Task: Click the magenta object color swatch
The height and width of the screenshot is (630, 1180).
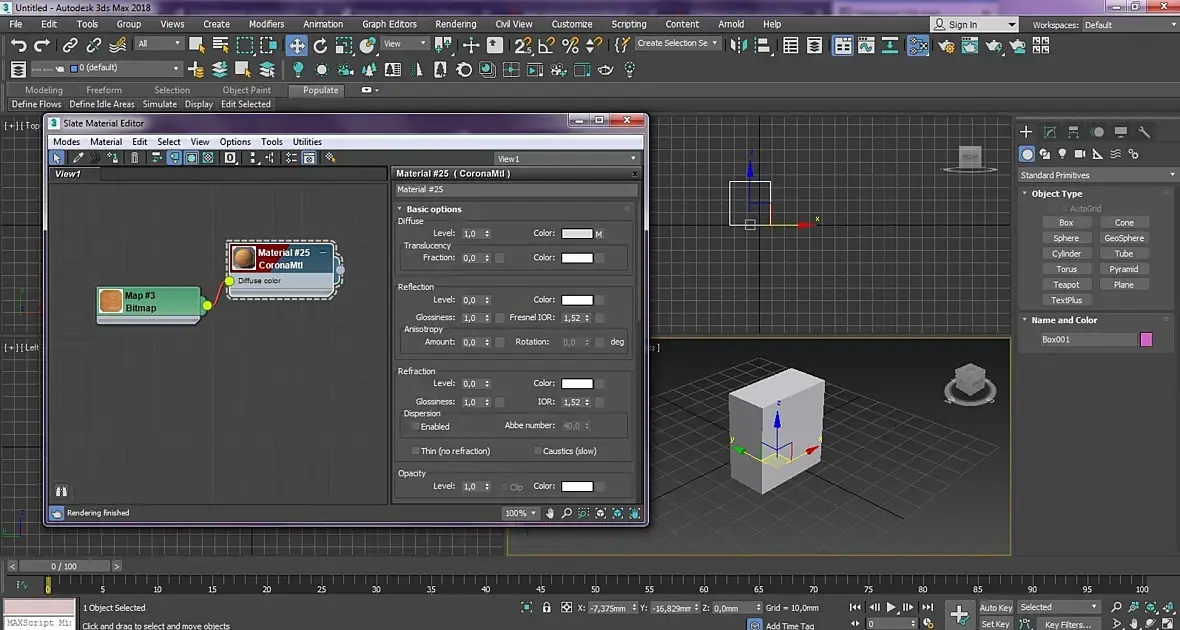Action: (1146, 340)
